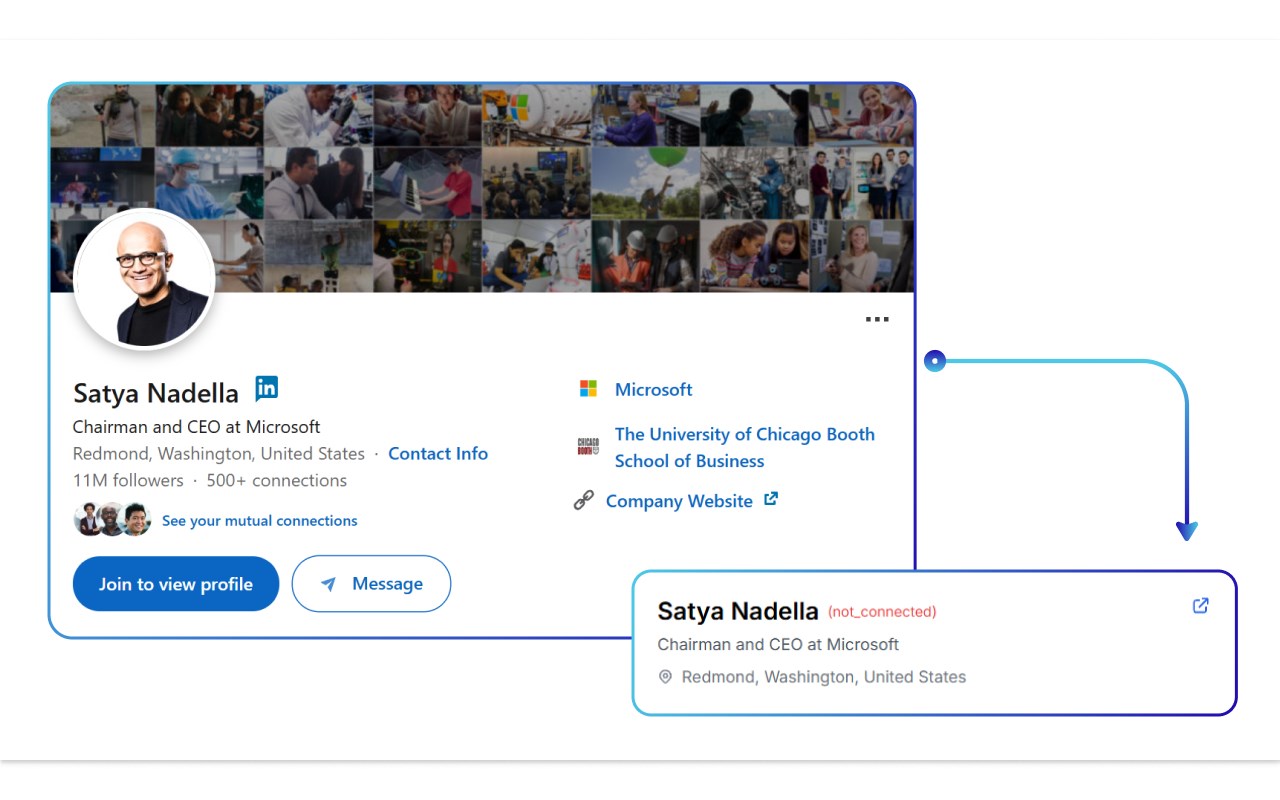The image size is (1280, 800).
Task: Open the Company Website link
Action: pyautogui.click(x=679, y=501)
